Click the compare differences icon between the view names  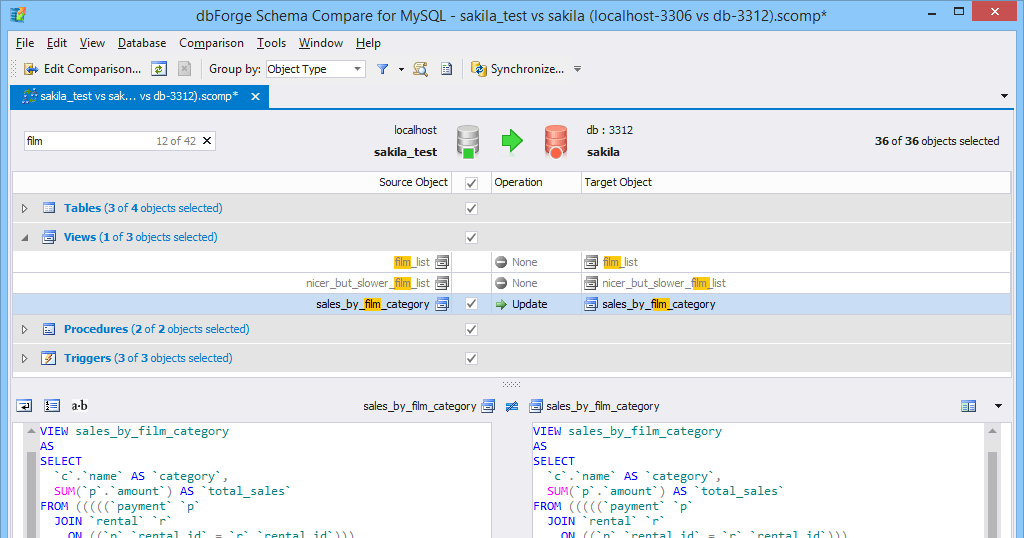(512, 406)
